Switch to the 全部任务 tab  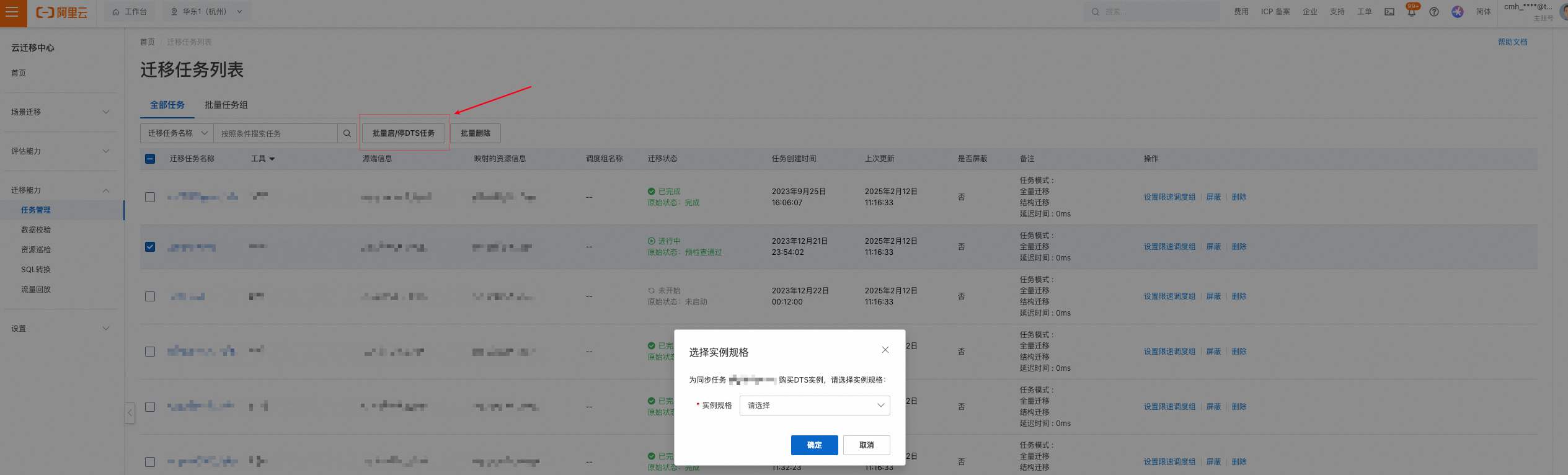point(167,105)
